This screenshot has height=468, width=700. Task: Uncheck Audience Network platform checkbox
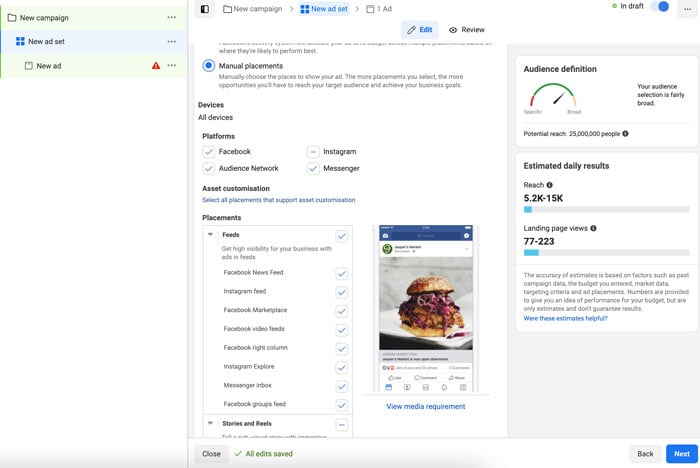tap(208, 168)
